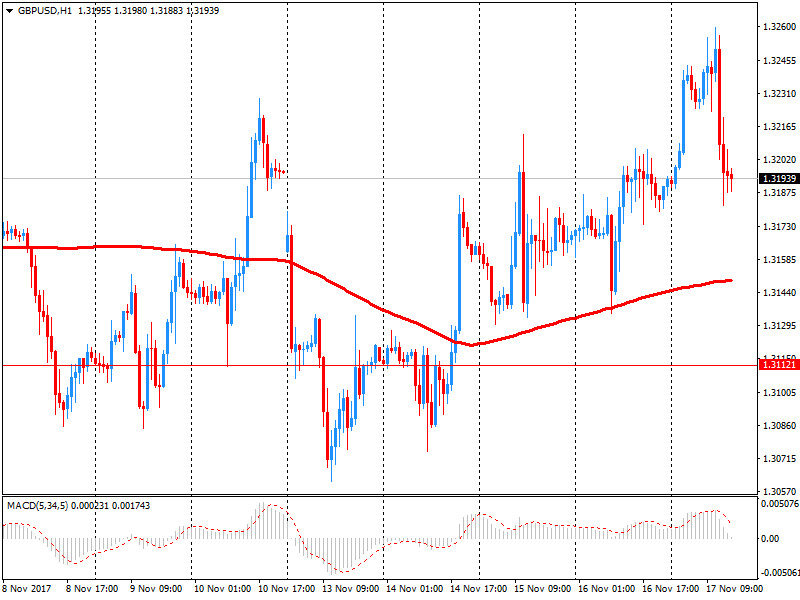Click the 1.32165 price scale value

779,127
